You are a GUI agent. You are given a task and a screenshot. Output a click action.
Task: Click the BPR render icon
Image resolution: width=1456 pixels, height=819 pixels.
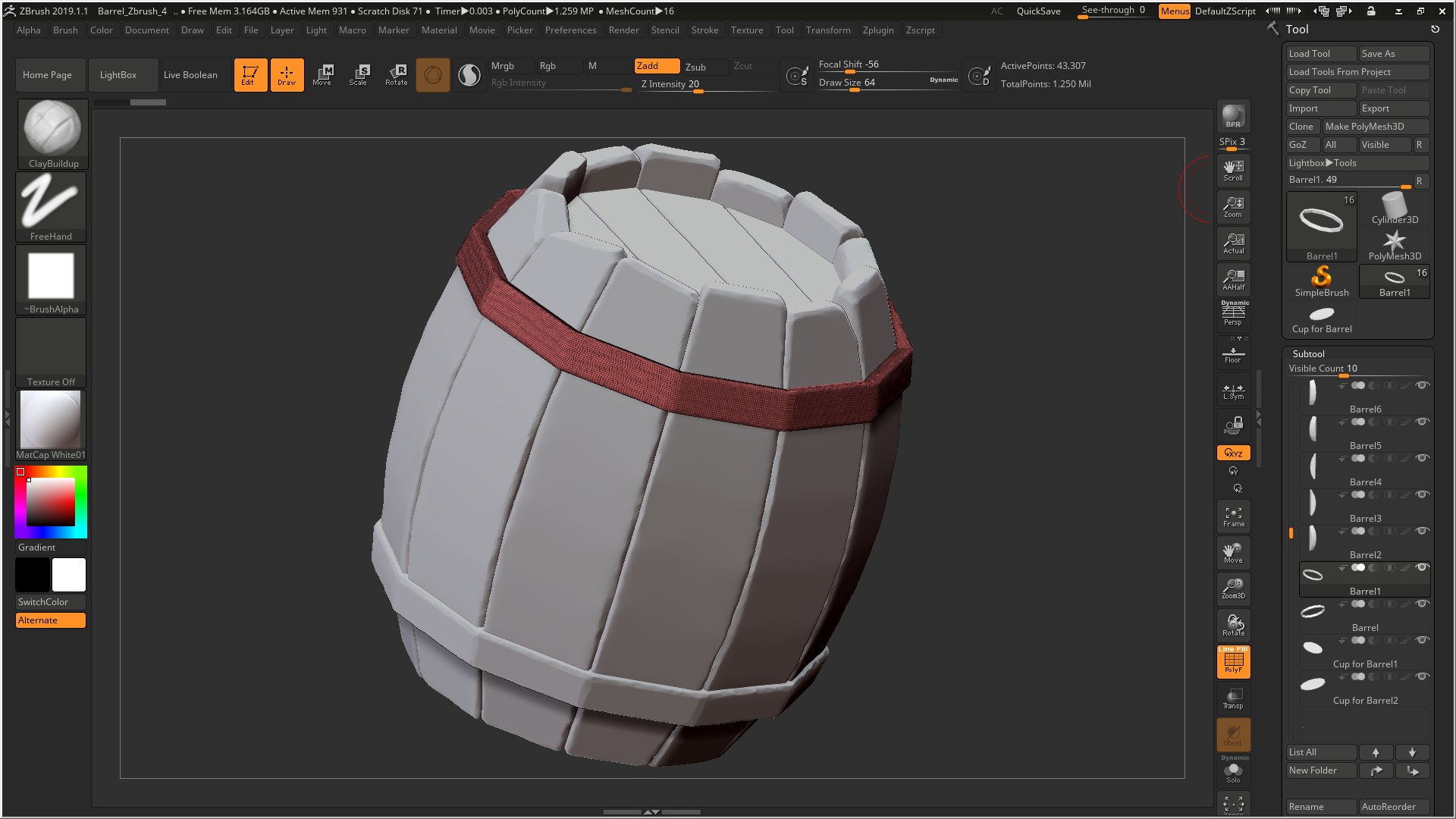tap(1233, 117)
